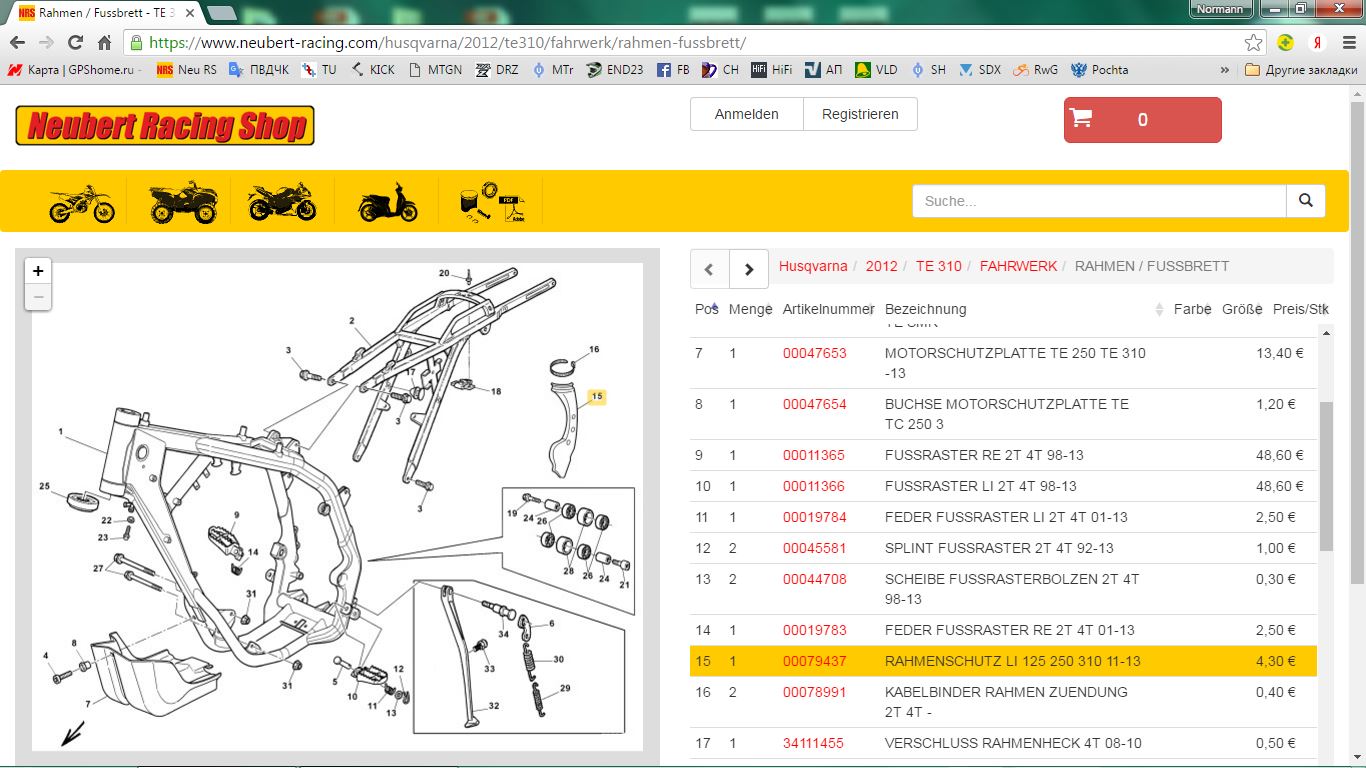Sort table by Bezeichnung column
This screenshot has height=768, width=1366.
click(1025, 309)
